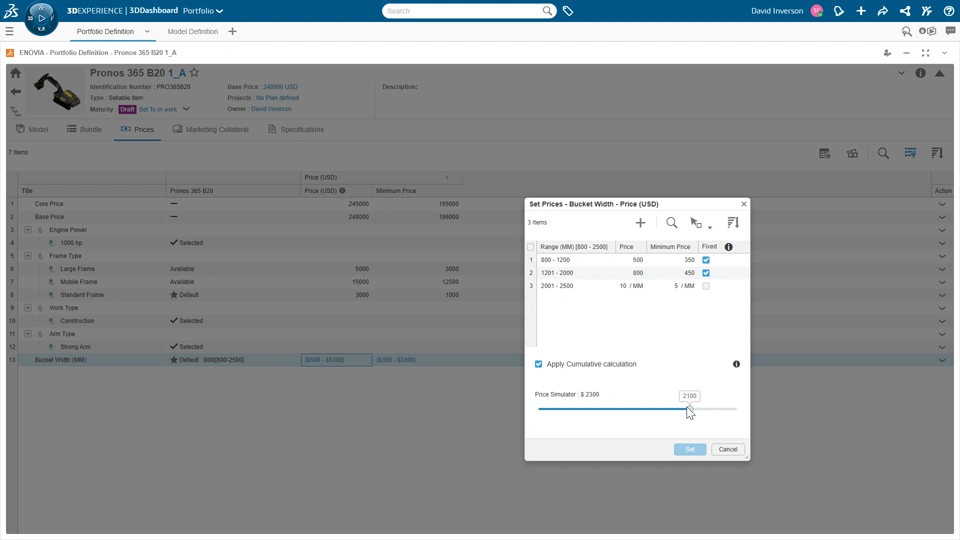This screenshot has width=960, height=540.
Task: Click the Set To In work link
Action: (x=158, y=110)
